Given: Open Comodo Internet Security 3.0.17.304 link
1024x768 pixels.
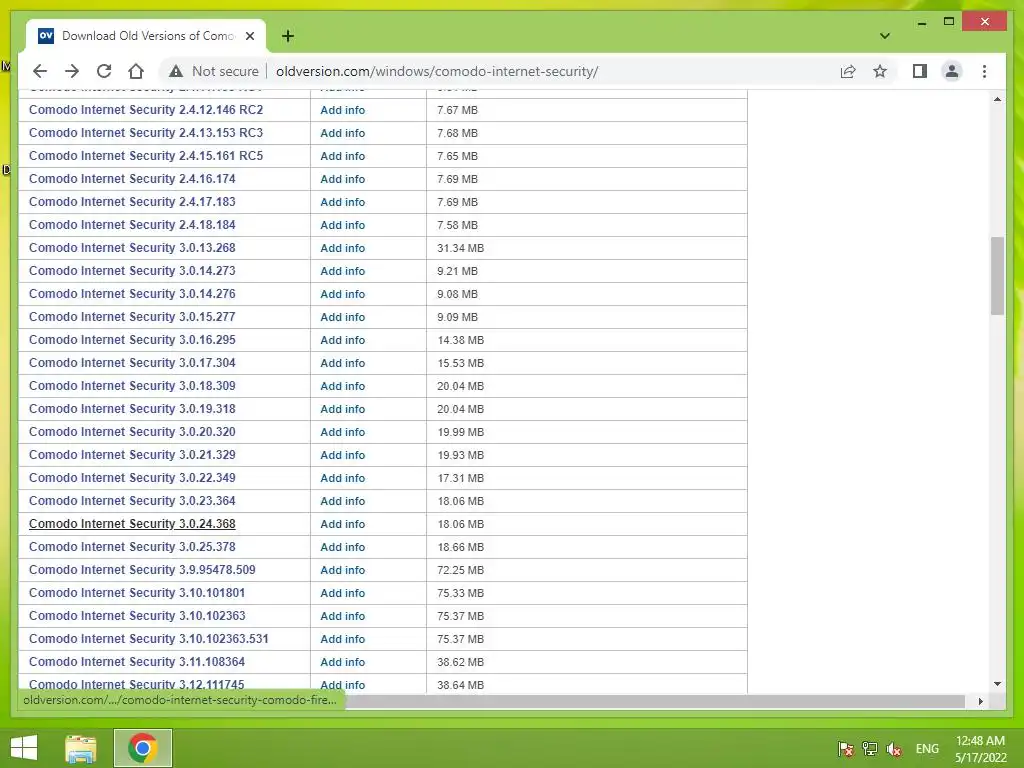Looking at the screenshot, I should [132, 362].
